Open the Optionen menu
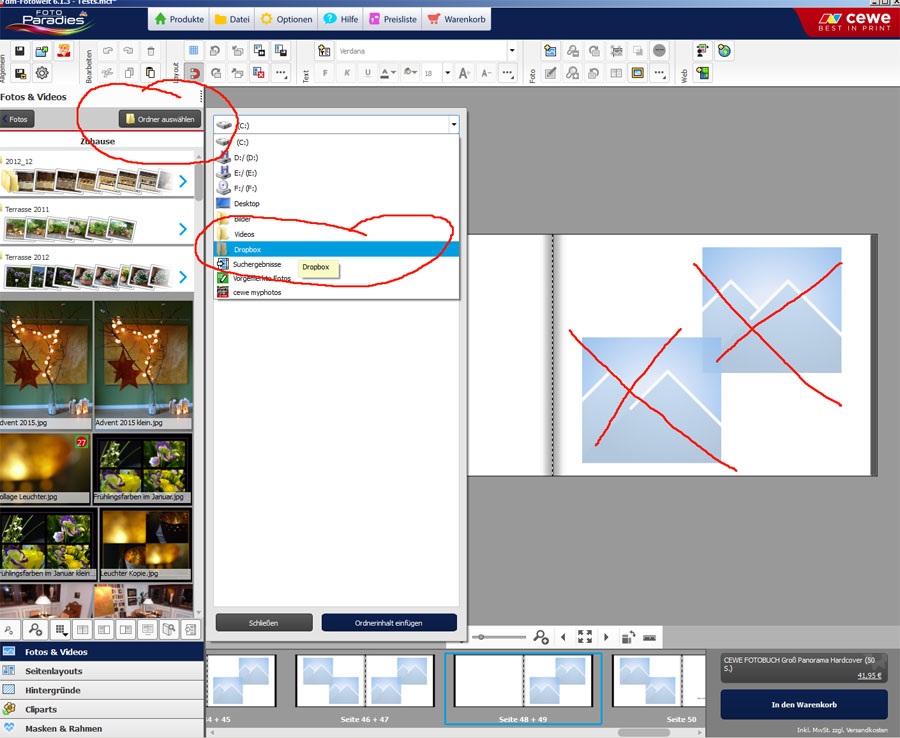Image resolution: width=900 pixels, height=738 pixels. (286, 19)
